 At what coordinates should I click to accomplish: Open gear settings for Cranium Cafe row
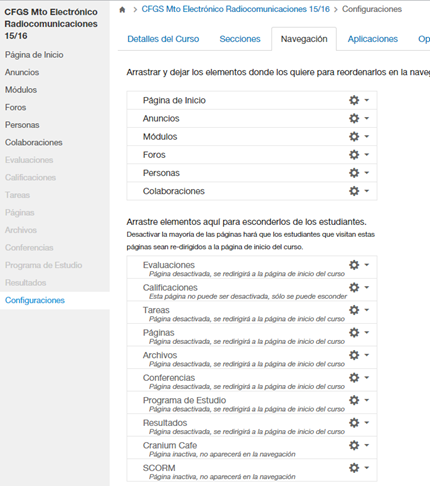[x=354, y=445]
